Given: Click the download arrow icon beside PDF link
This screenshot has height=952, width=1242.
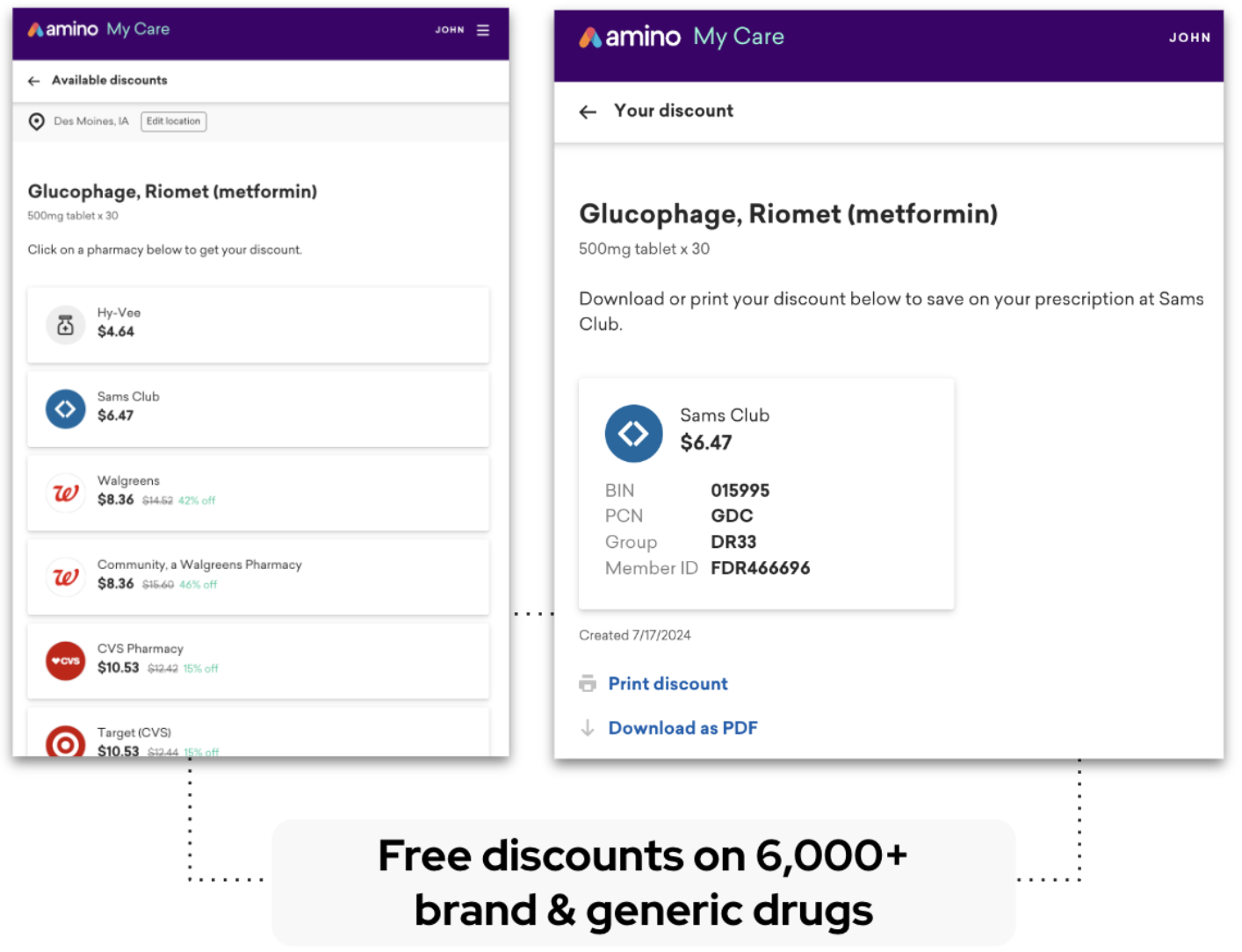Looking at the screenshot, I should (x=588, y=728).
